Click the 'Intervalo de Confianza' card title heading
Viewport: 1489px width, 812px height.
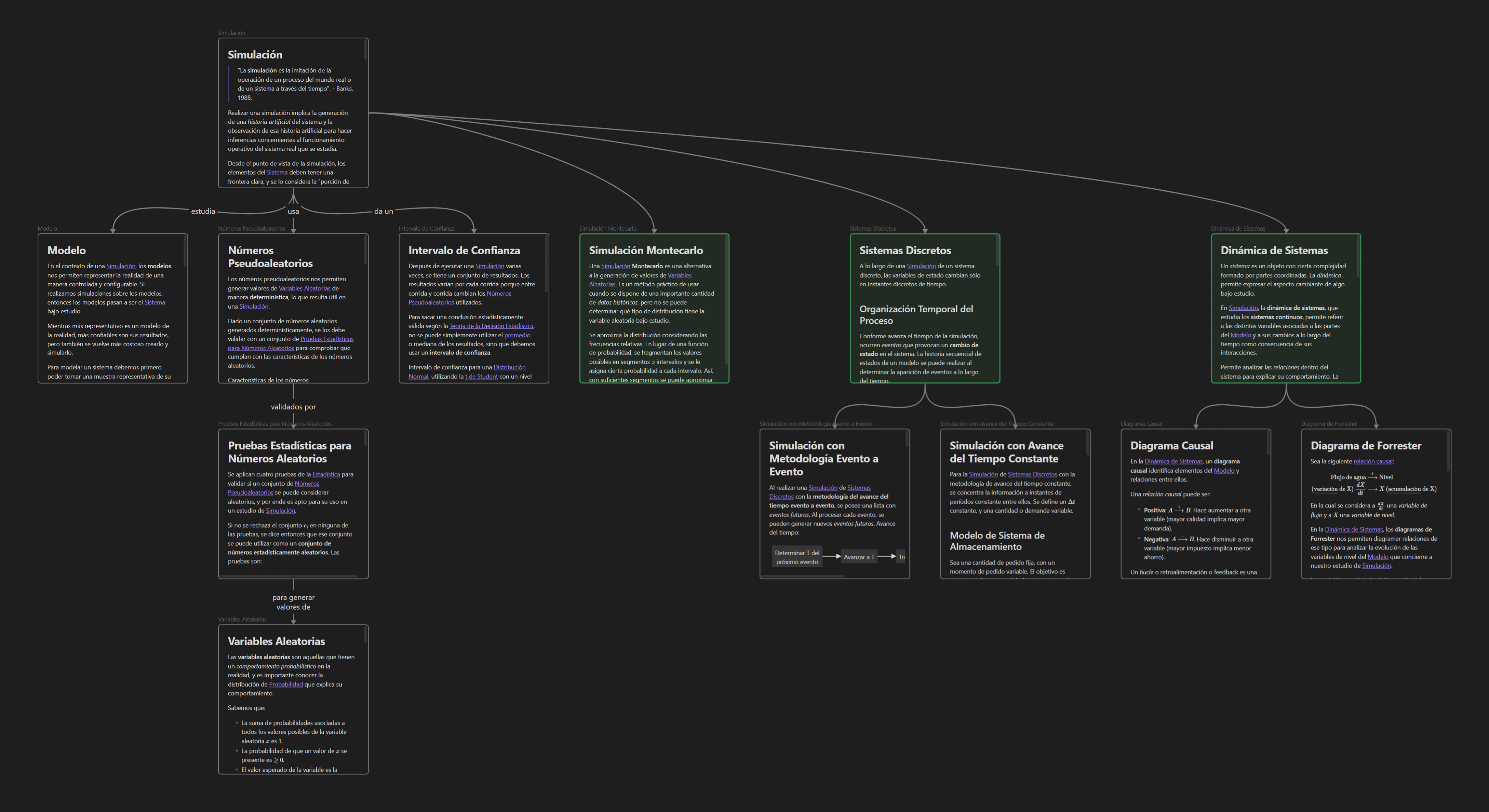pos(464,250)
